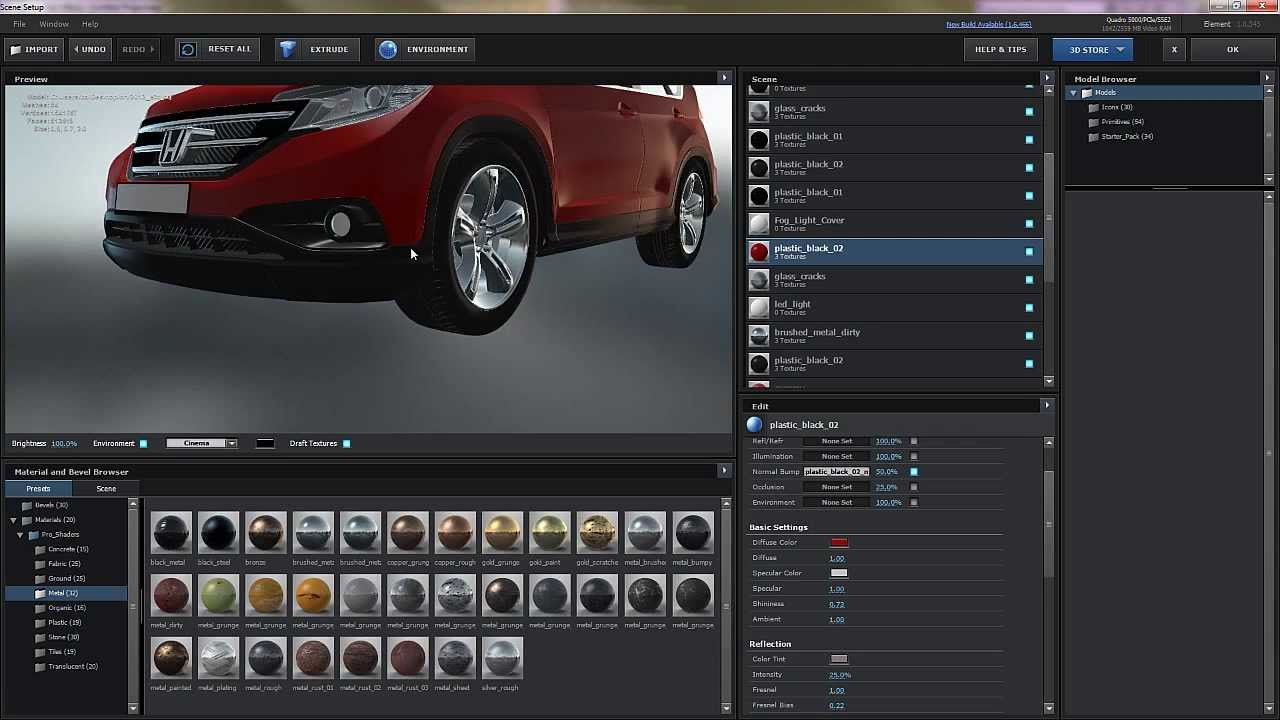The width and height of the screenshot is (1280, 720).
Task: Open the Starter_Pack (34) model folder
Action: (x=1127, y=136)
